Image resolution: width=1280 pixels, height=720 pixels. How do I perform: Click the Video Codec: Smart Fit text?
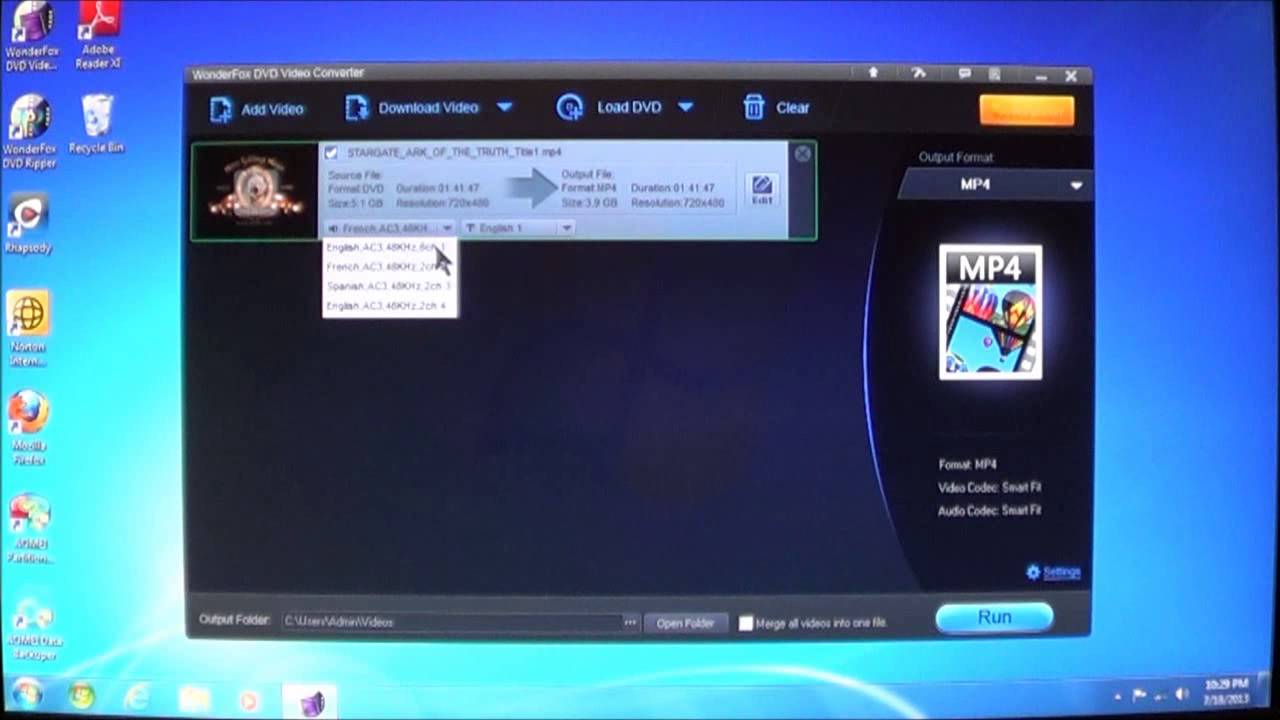[x=990, y=488]
